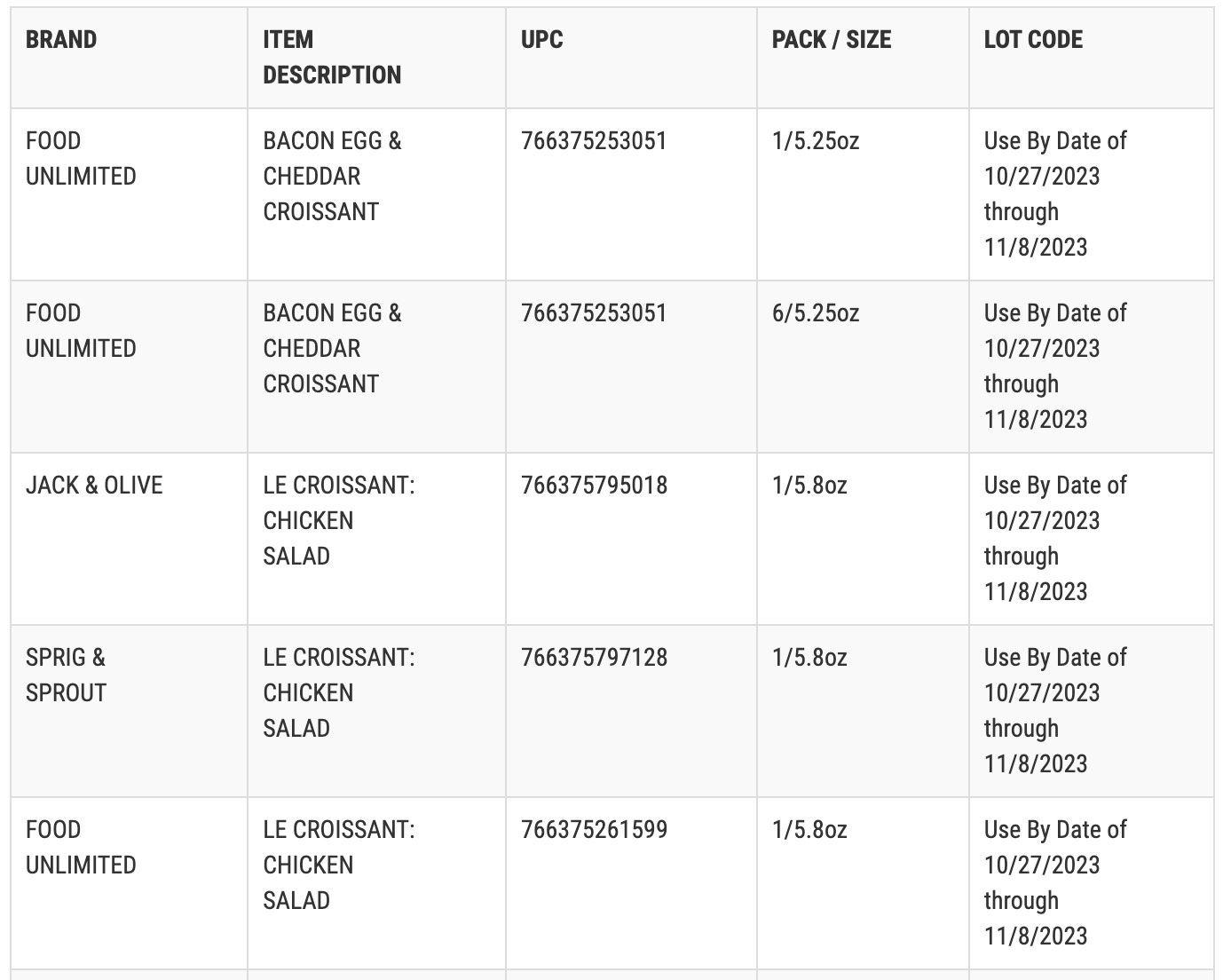The image size is (1223, 980).
Task: Click first BACON EGG & CHEDDAR CROISSANT description
Action: [x=376, y=194]
